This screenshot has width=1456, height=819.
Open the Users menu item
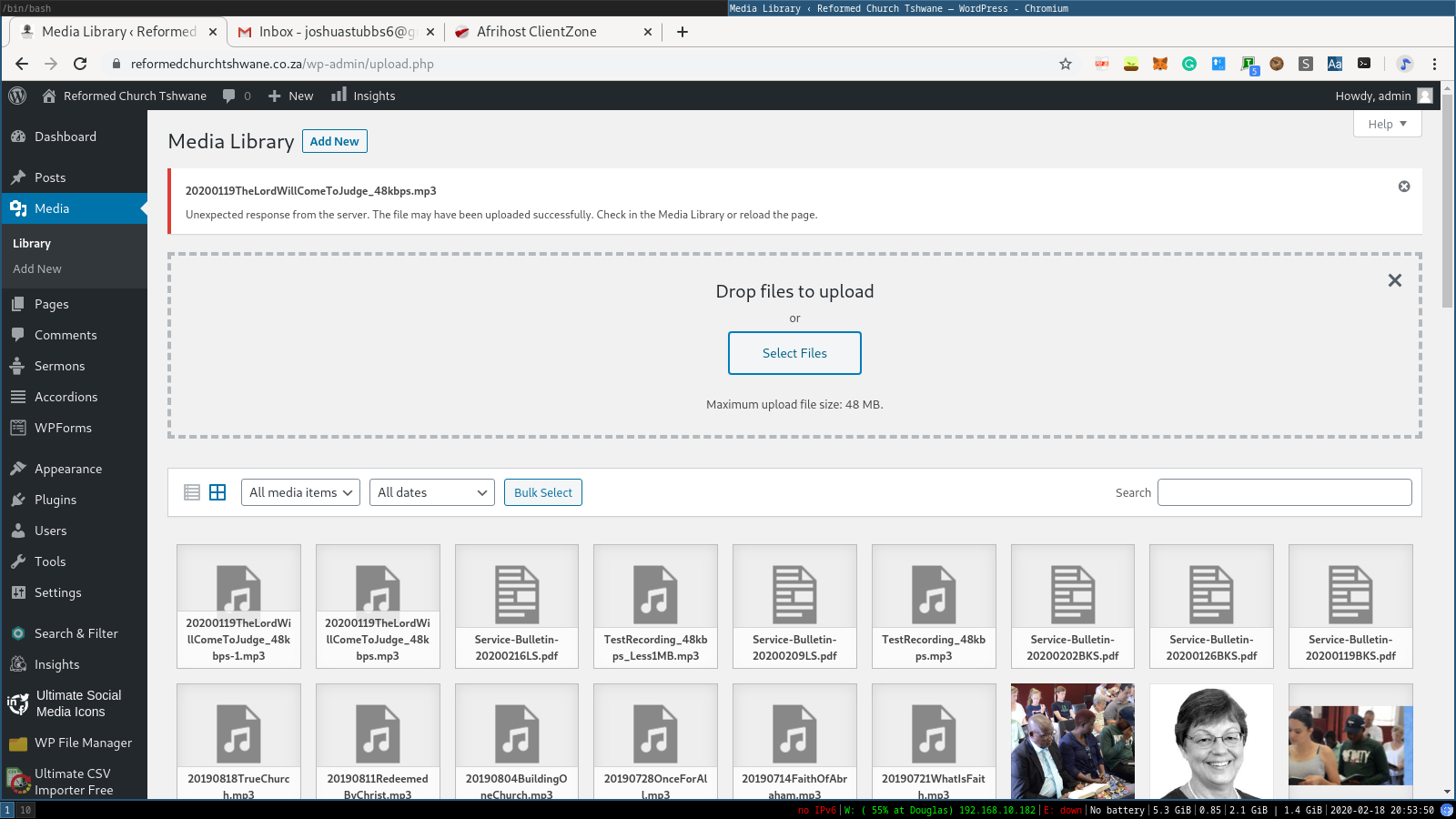coord(74,531)
